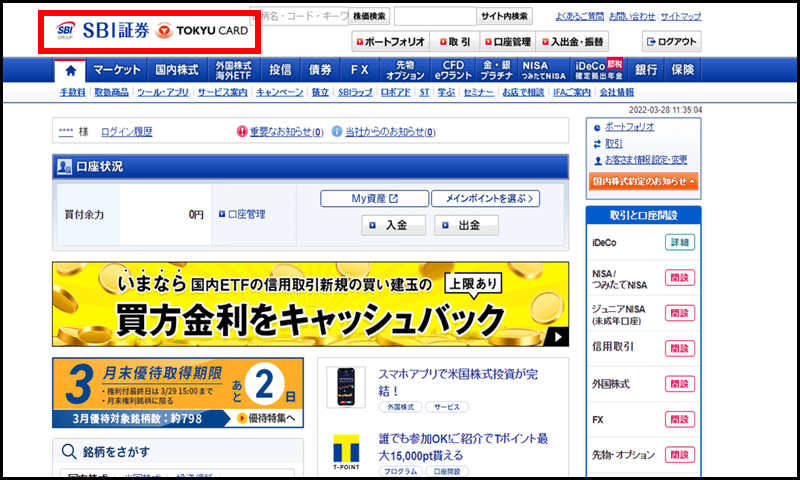Click 開設 for 外国株式
The width and height of the screenshot is (800, 480).
(680, 384)
